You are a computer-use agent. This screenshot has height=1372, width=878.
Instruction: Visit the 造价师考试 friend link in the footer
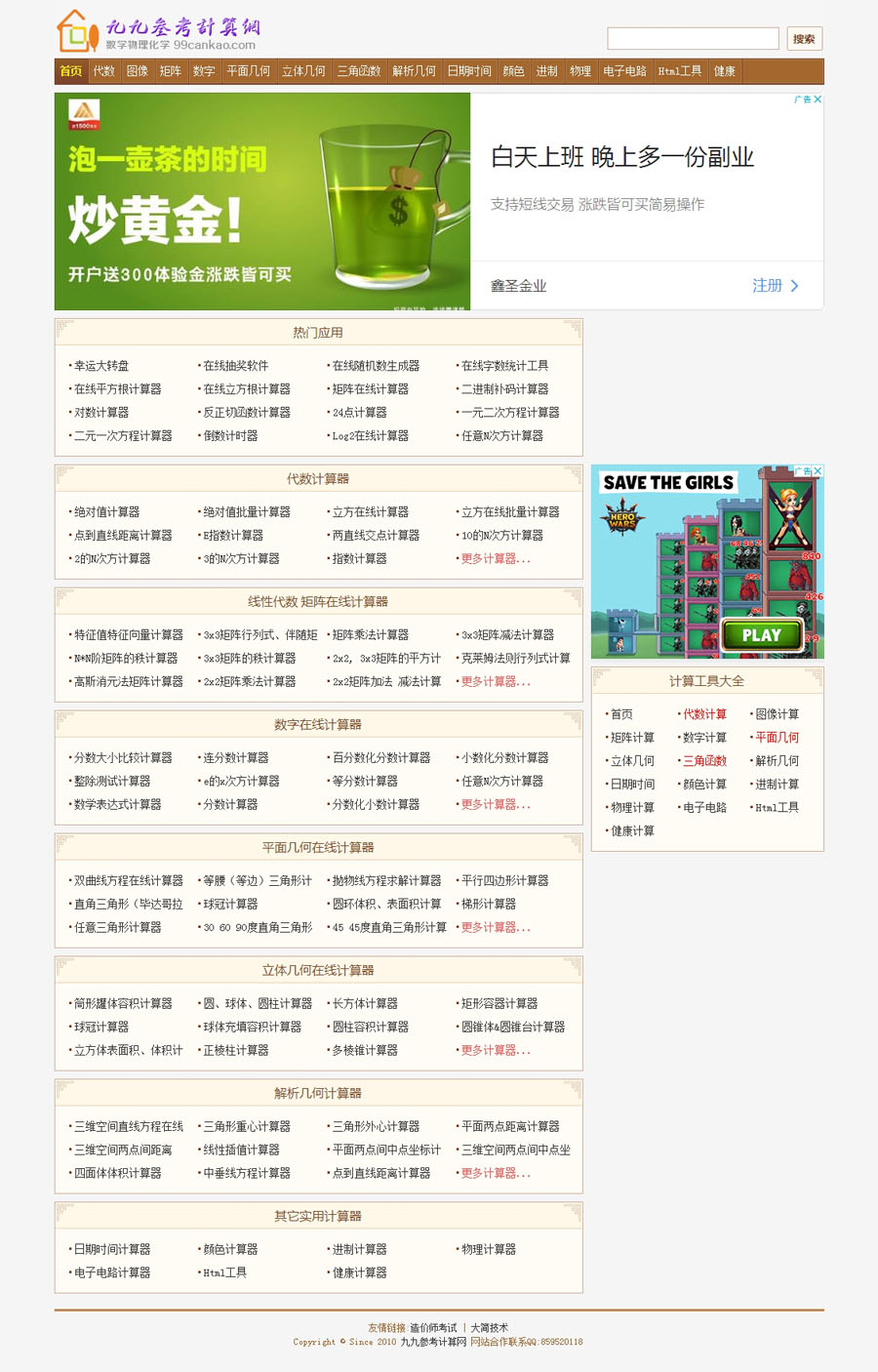coord(433,1328)
